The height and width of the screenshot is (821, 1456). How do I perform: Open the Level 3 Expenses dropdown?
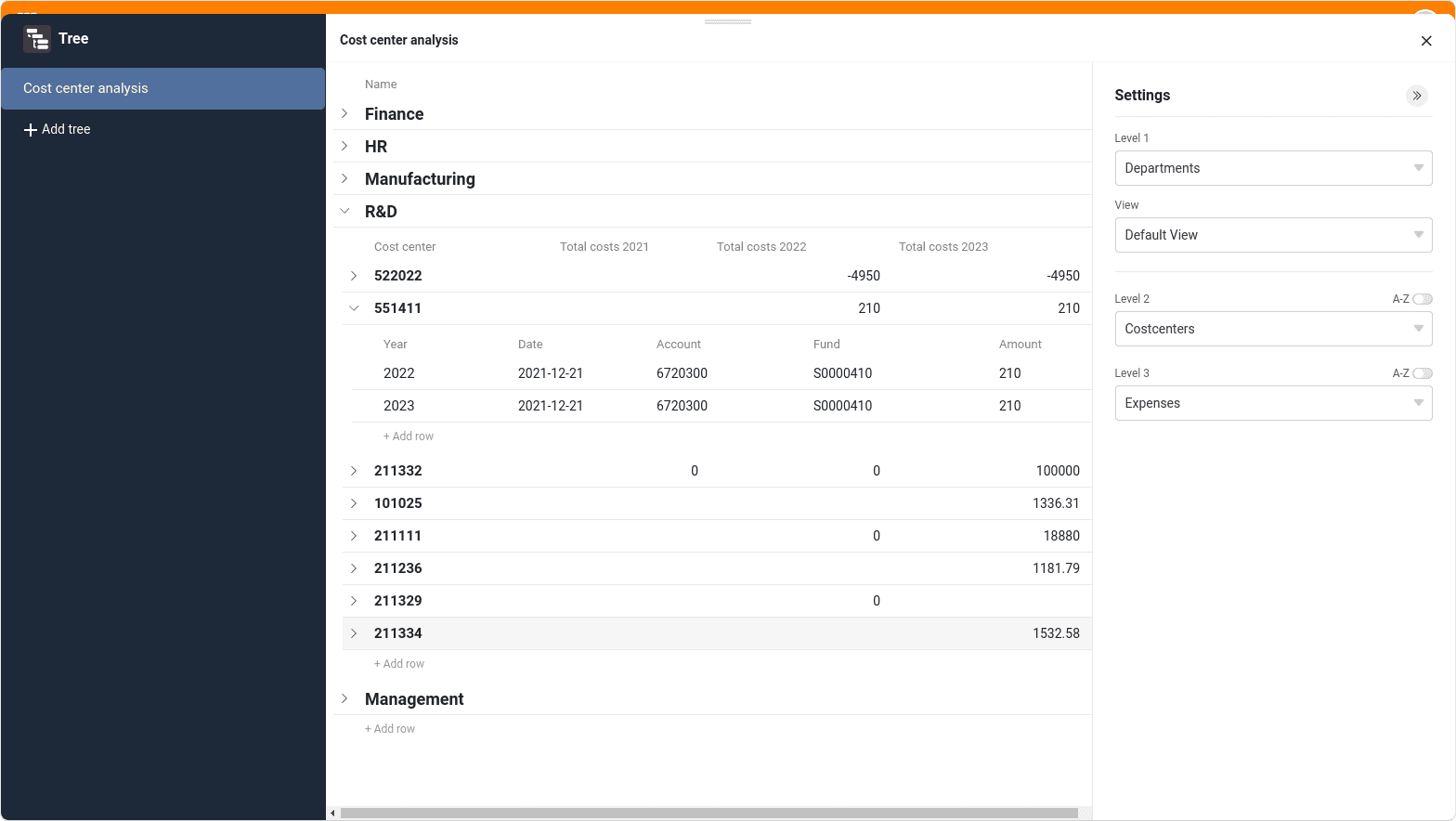[1273, 403]
